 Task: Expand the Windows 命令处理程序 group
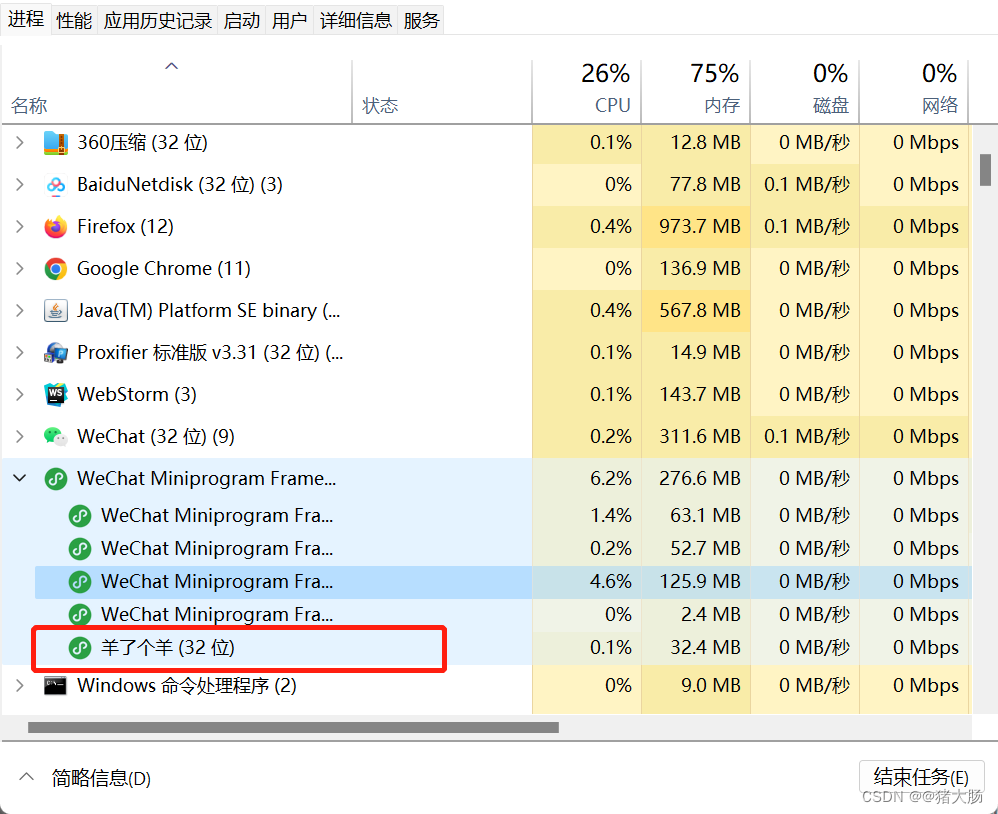(x=20, y=685)
